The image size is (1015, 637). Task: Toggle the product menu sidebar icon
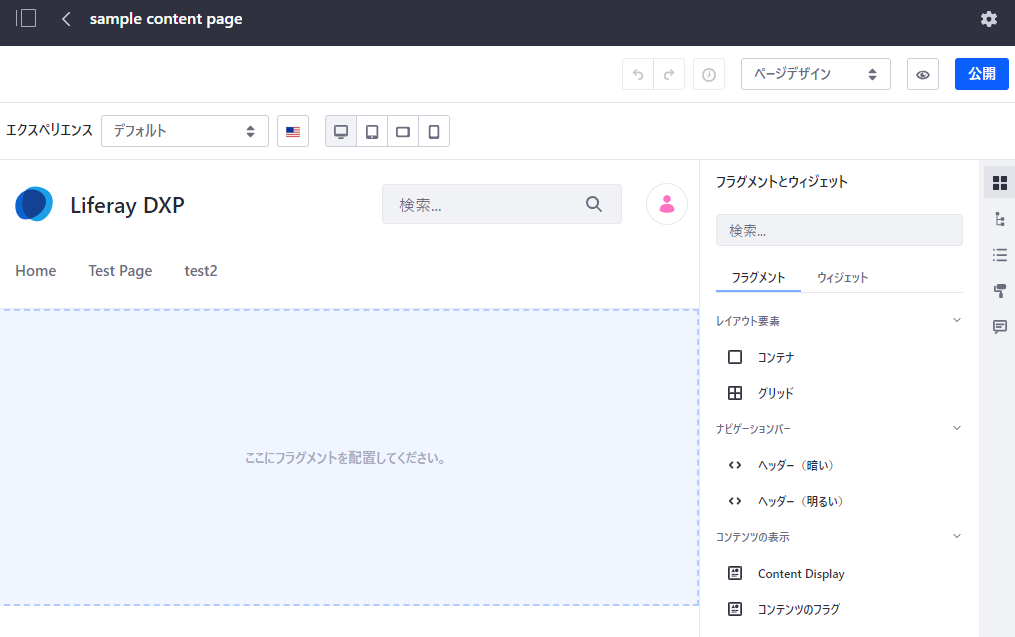pos(26,19)
